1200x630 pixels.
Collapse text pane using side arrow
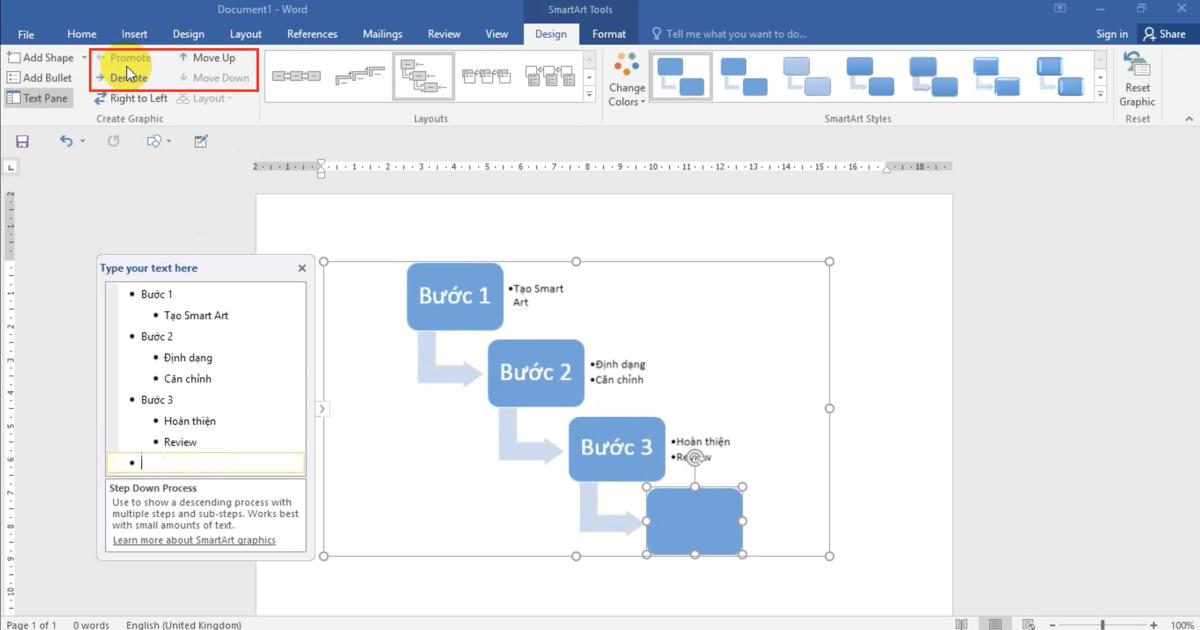click(x=321, y=408)
